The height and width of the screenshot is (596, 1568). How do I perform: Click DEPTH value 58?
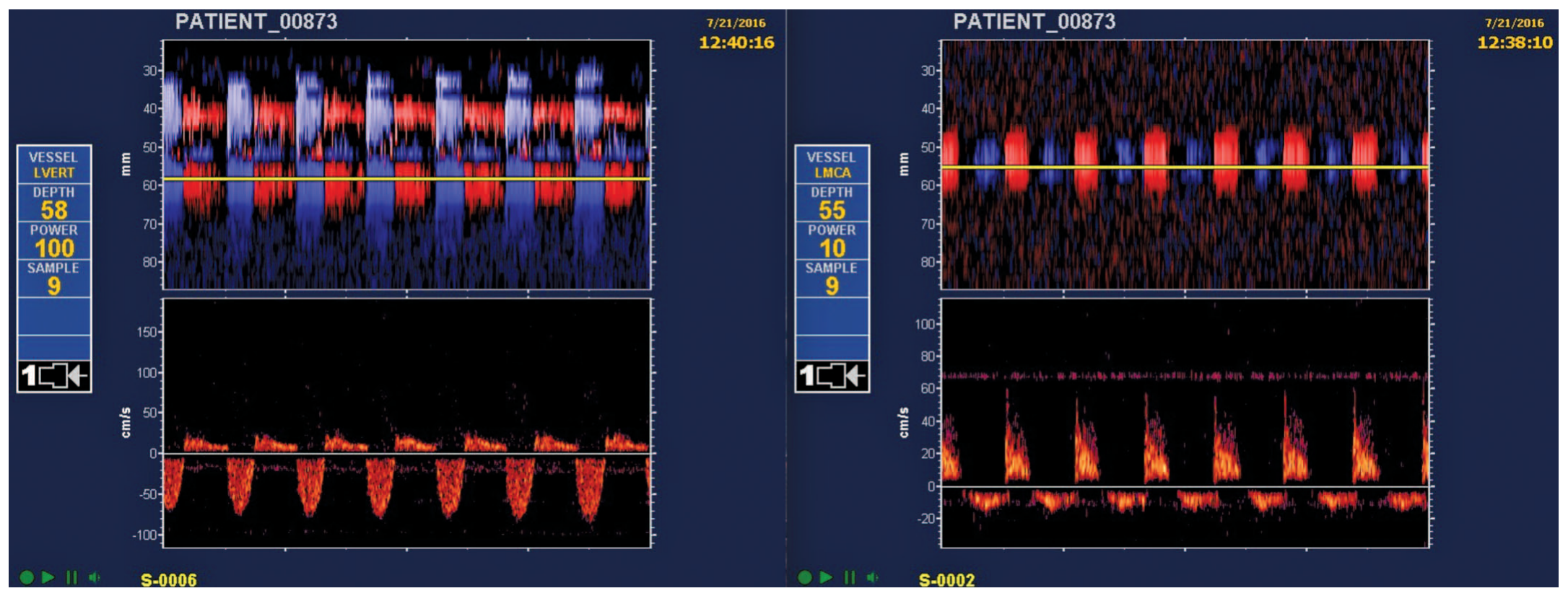tap(54, 211)
